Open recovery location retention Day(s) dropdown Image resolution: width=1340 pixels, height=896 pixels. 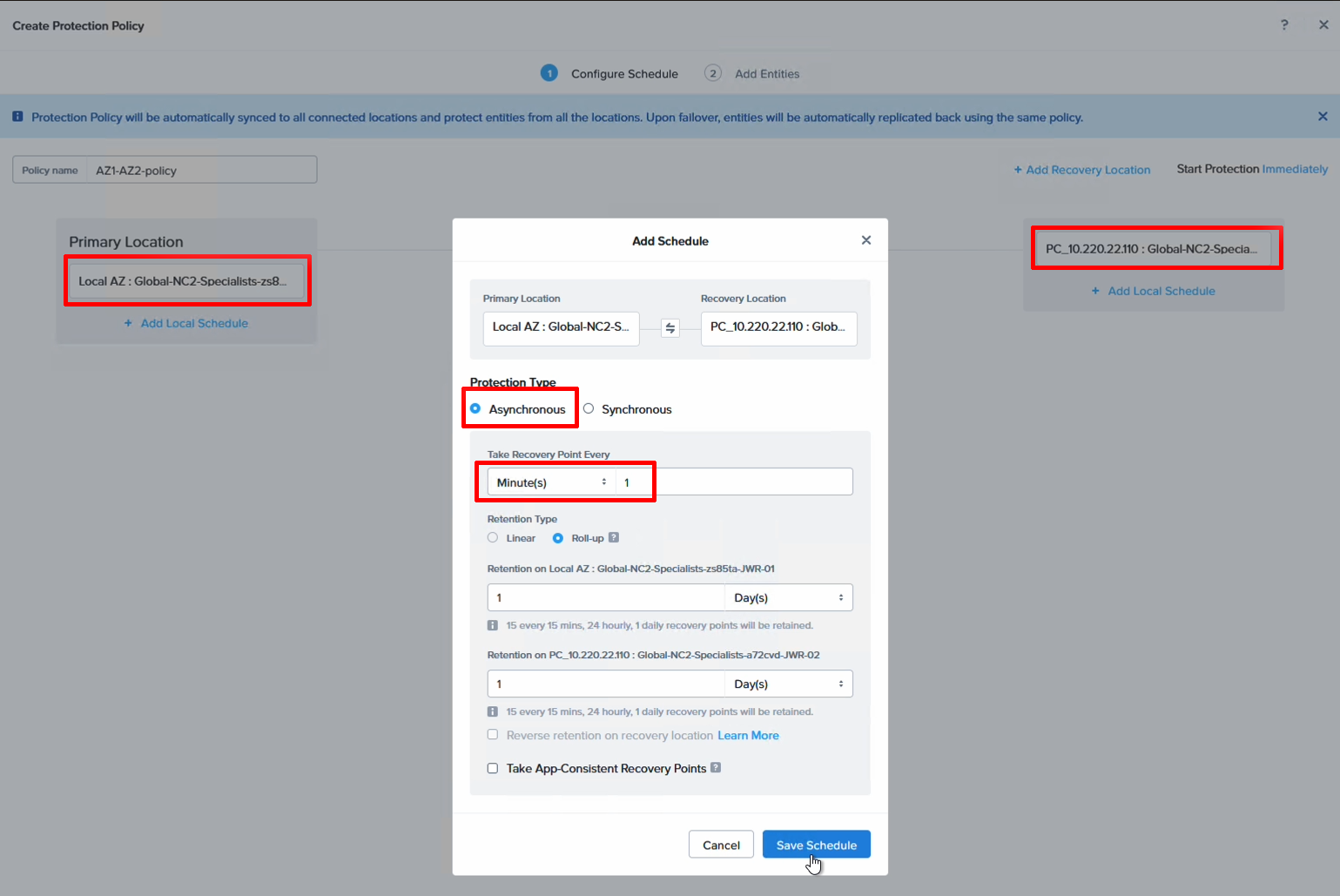pos(788,684)
